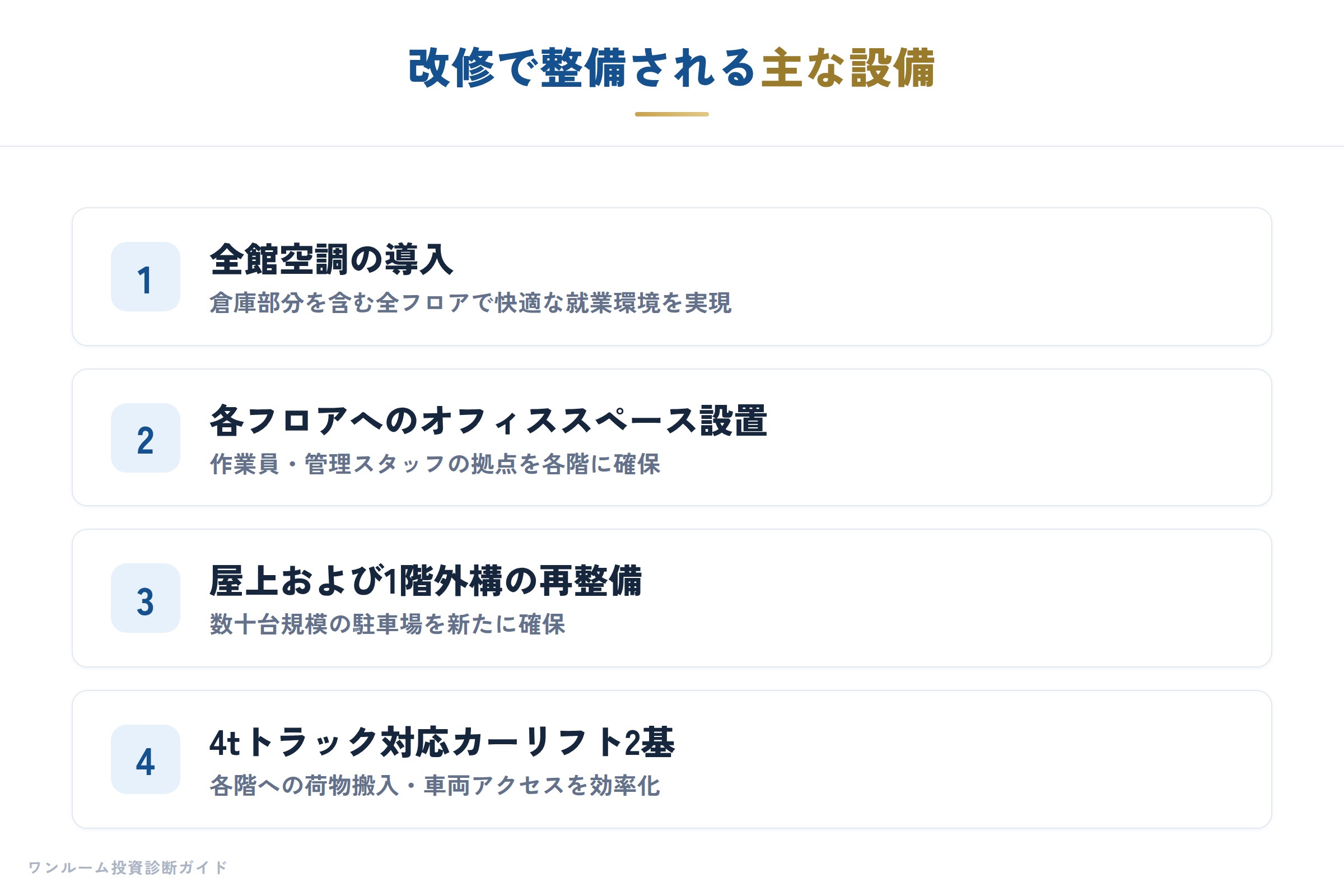Click the number 2 badge
Screen dimensions: 1344x896
point(145,438)
